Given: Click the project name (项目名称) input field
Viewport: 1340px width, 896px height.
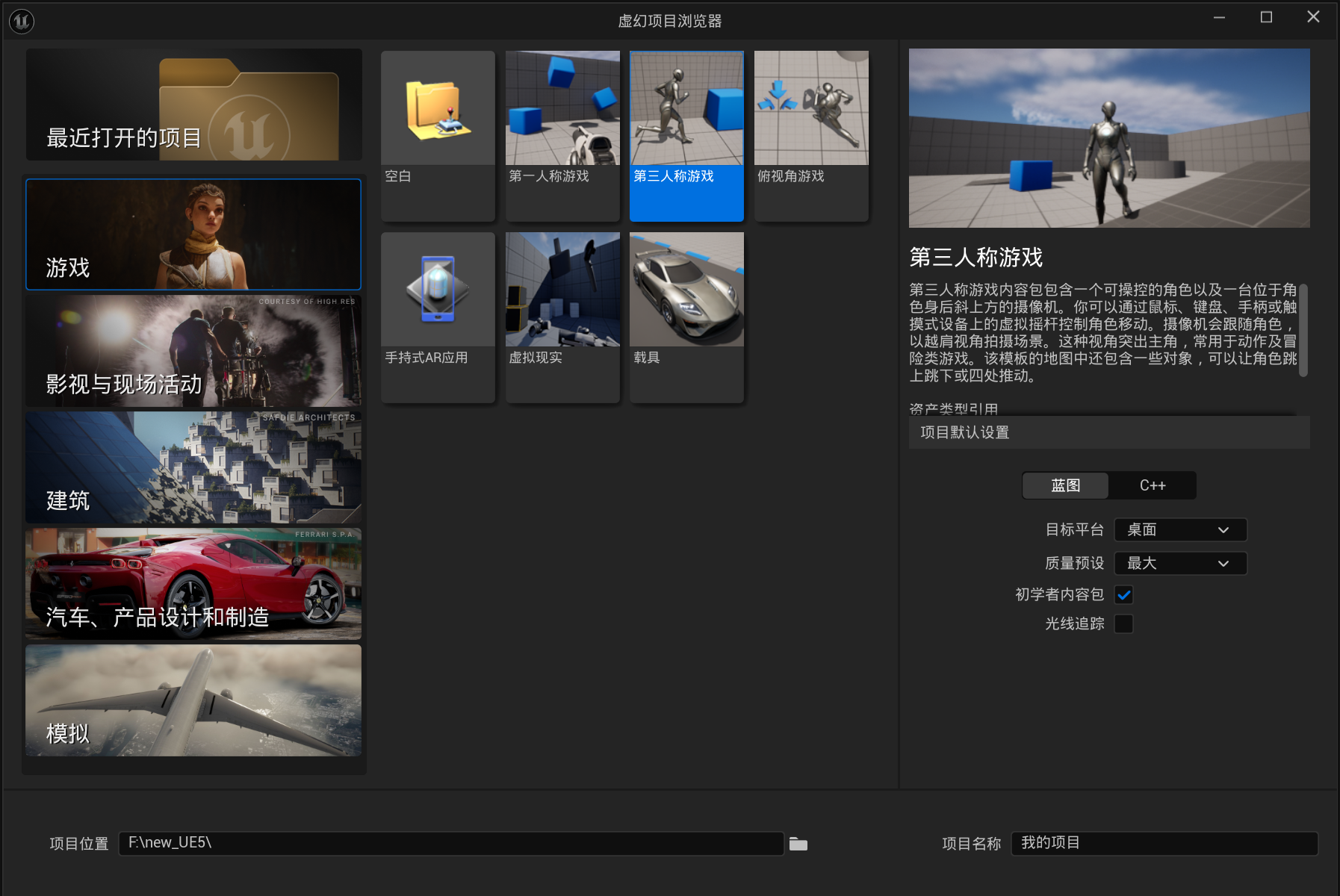Looking at the screenshot, I should 1164,844.
